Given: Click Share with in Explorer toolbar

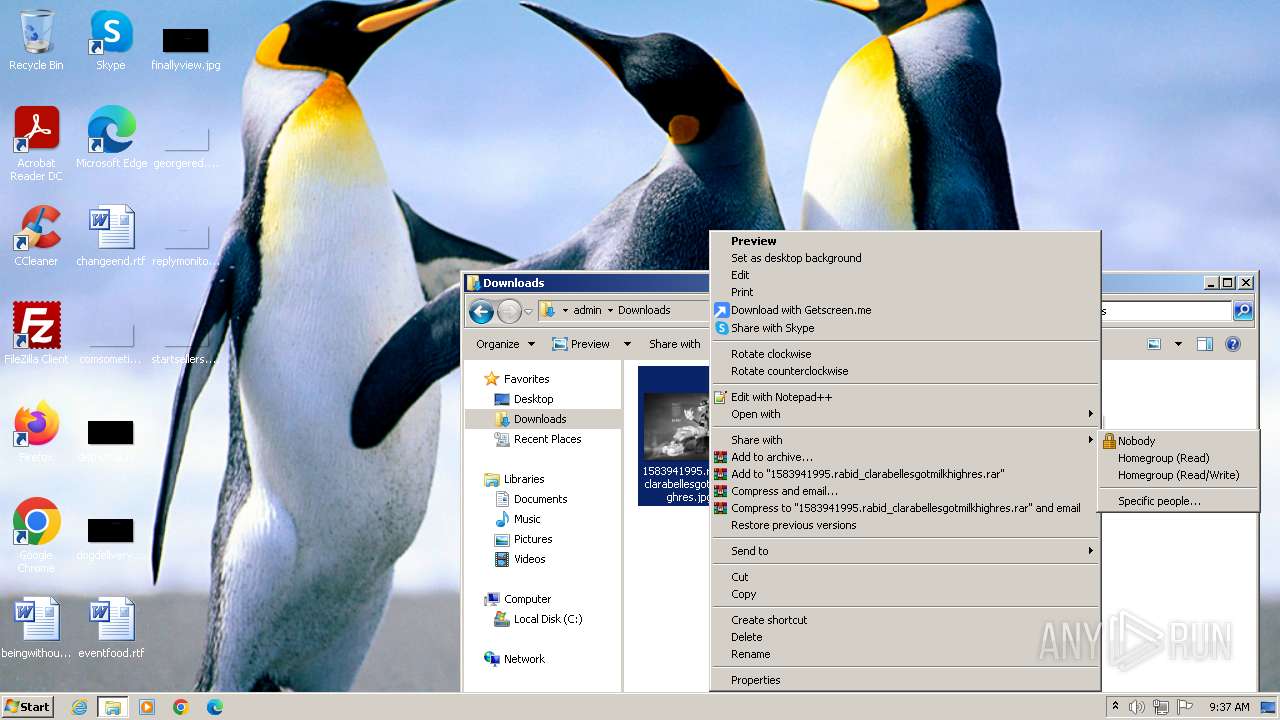Looking at the screenshot, I should tap(674, 344).
